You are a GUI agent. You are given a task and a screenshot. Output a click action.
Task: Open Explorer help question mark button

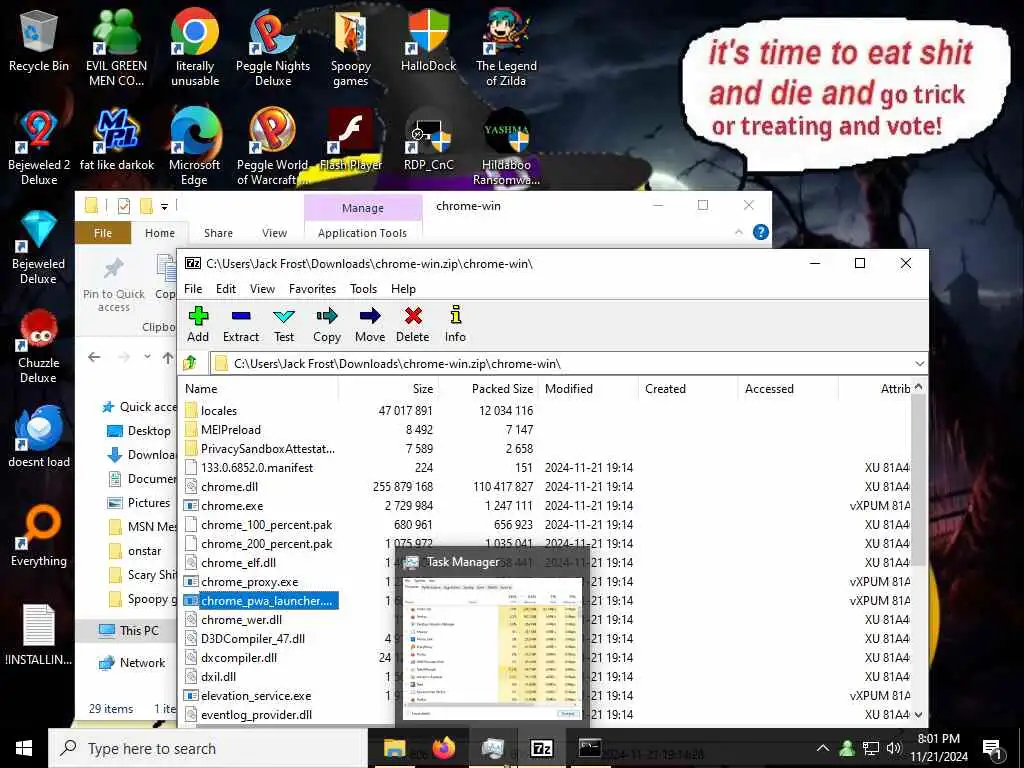[761, 232]
